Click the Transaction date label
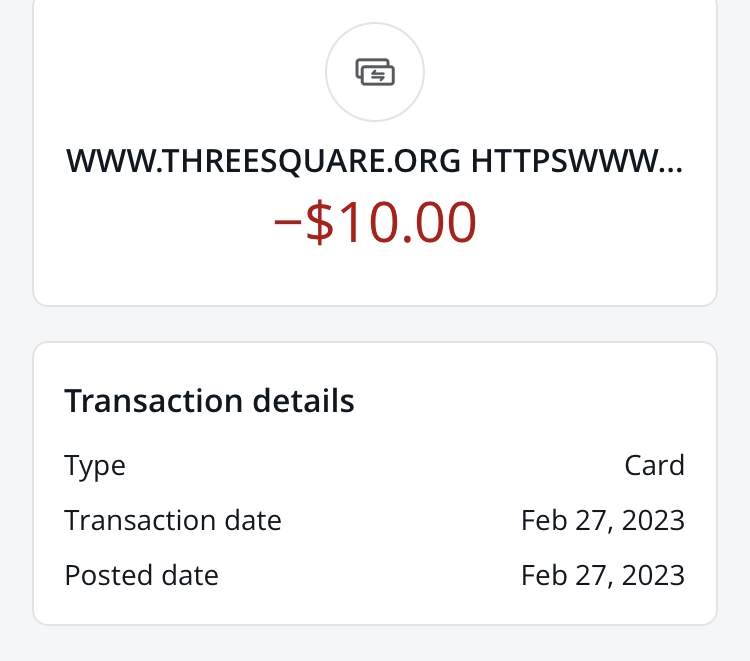750x661 pixels. point(173,520)
